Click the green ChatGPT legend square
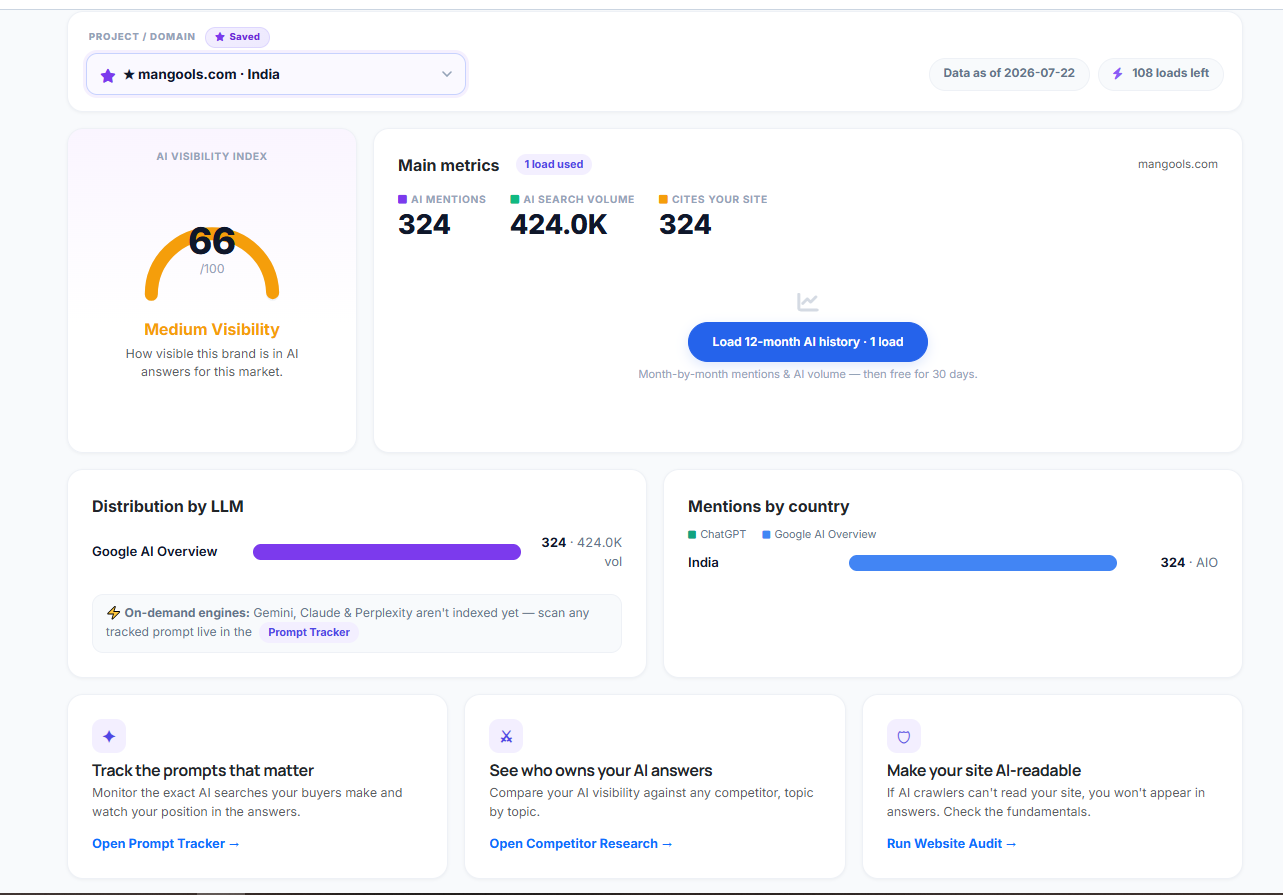1283x895 pixels. (692, 535)
